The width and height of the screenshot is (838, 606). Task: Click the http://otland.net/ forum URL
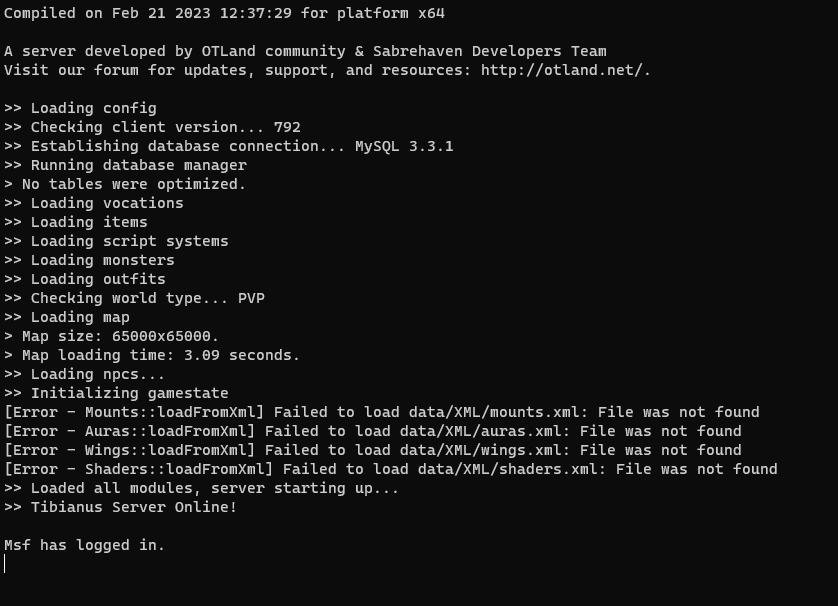point(565,70)
